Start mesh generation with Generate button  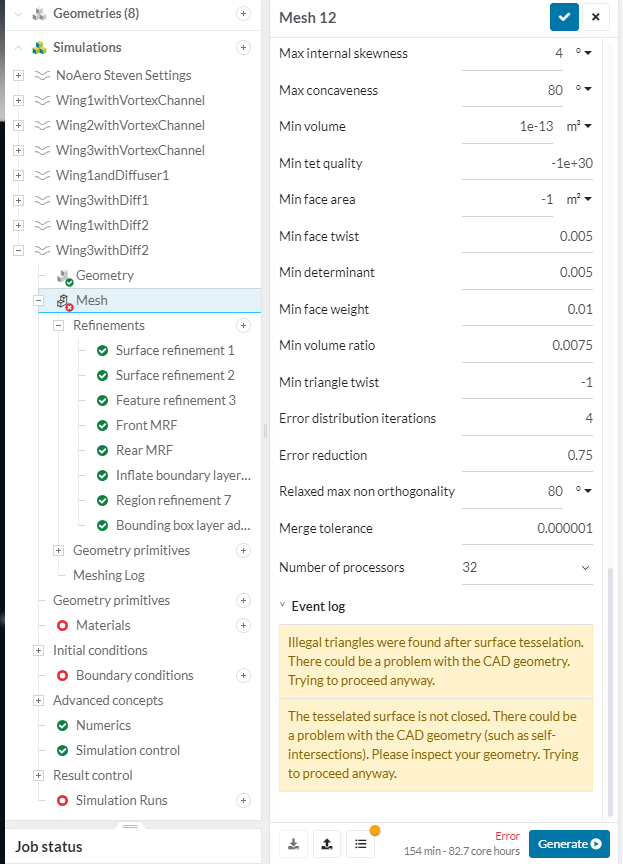(x=569, y=844)
